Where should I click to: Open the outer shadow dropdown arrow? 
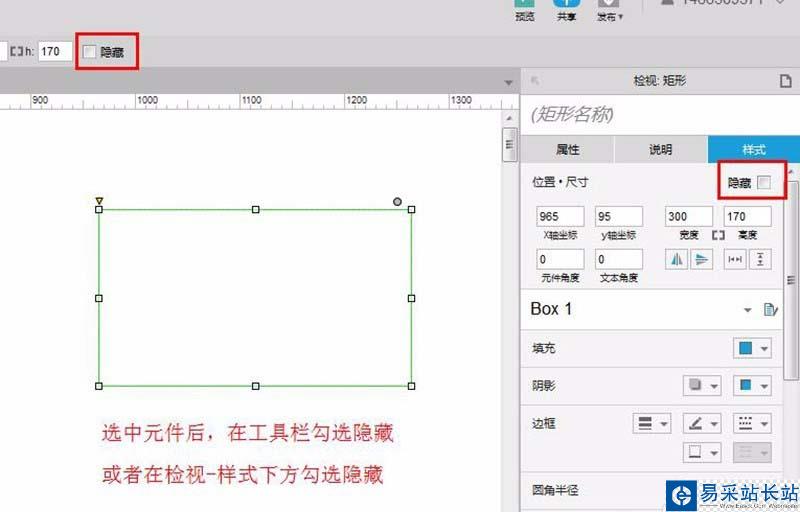pyautogui.click(x=714, y=386)
